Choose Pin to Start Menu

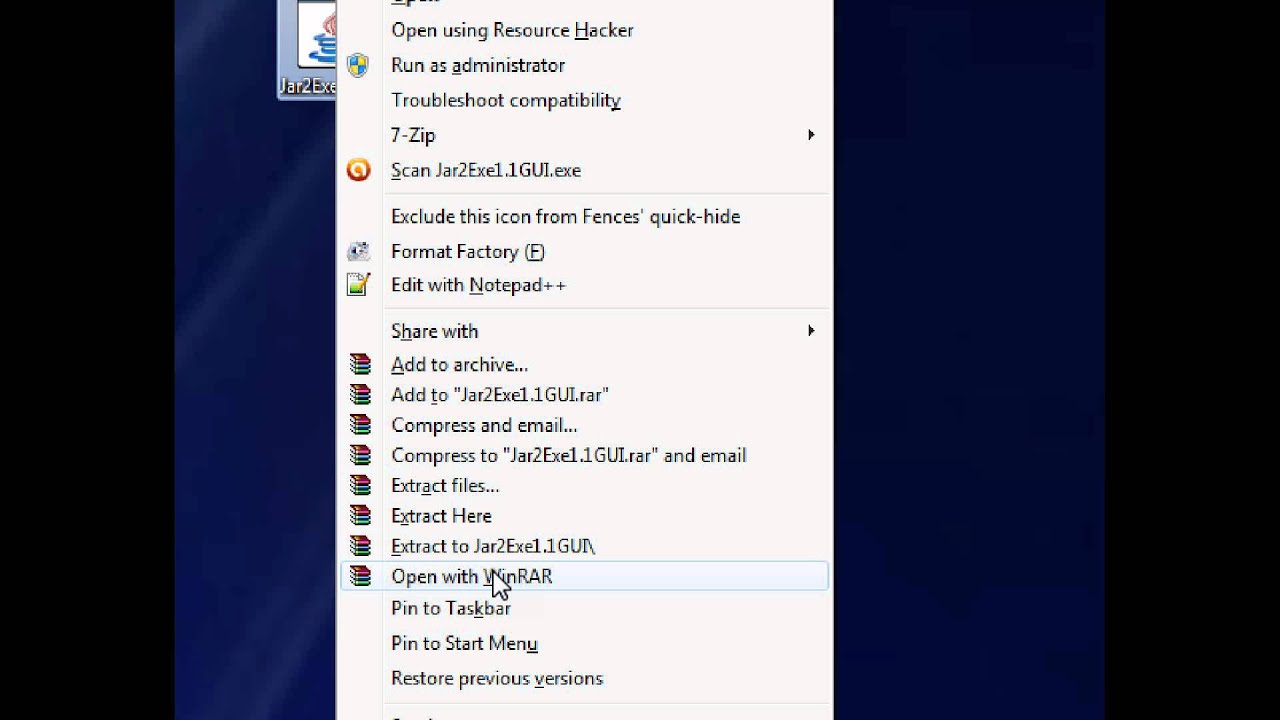464,643
